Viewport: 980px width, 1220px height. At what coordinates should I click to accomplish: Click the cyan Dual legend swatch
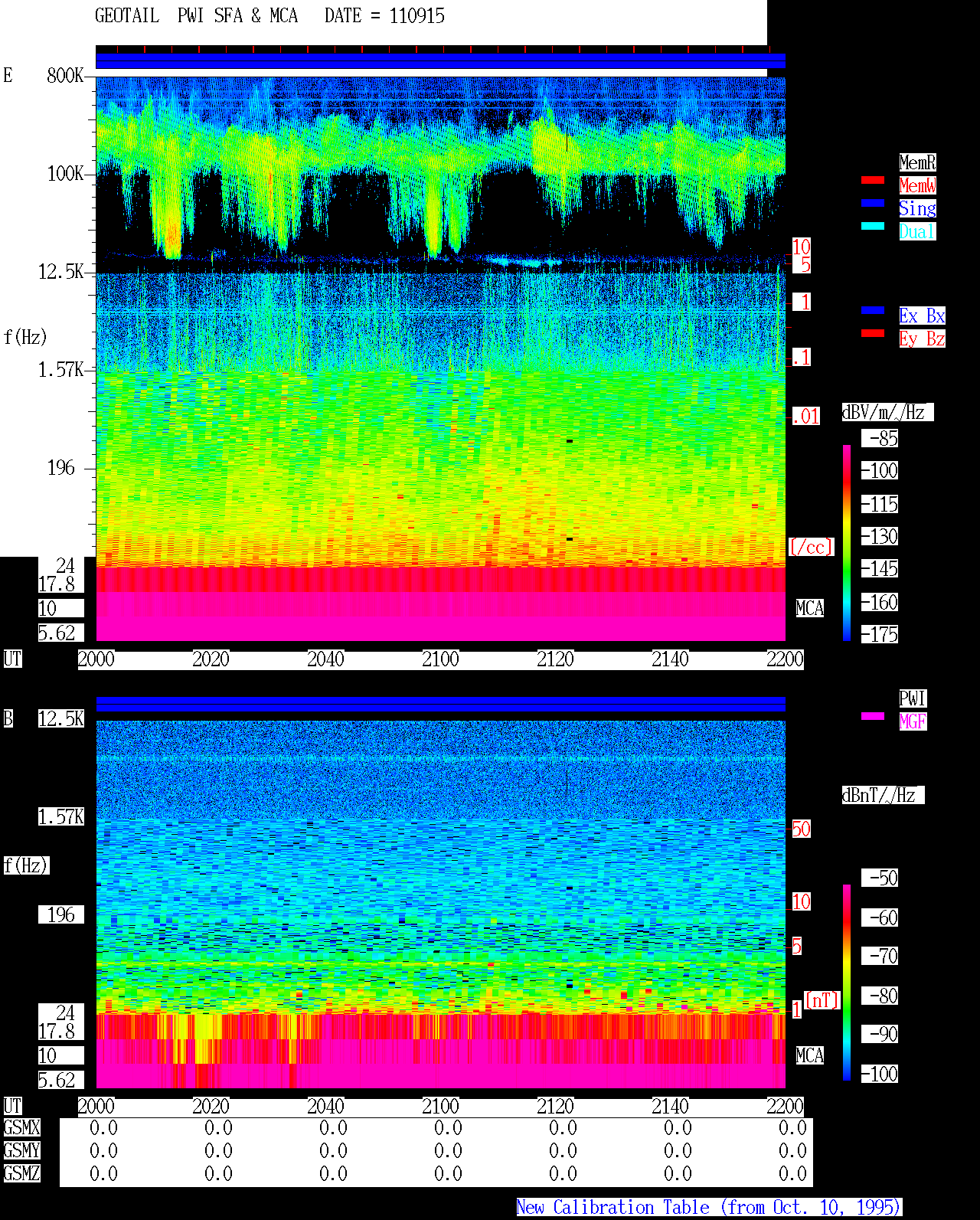[x=873, y=226]
